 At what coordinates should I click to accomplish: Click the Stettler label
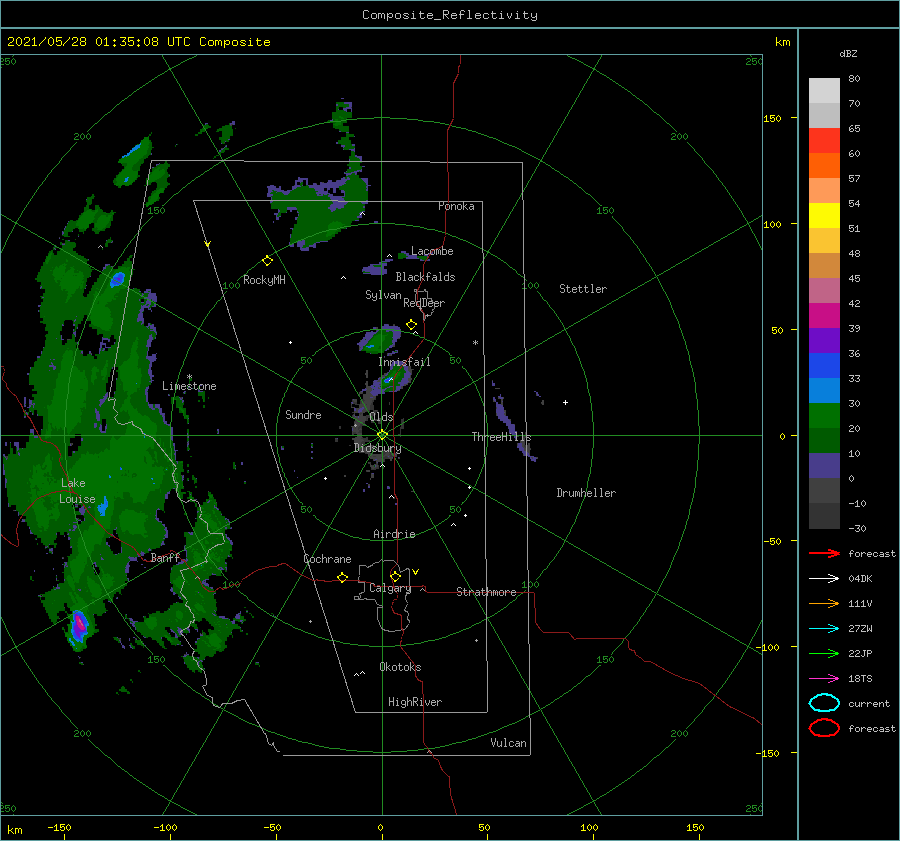(x=583, y=289)
